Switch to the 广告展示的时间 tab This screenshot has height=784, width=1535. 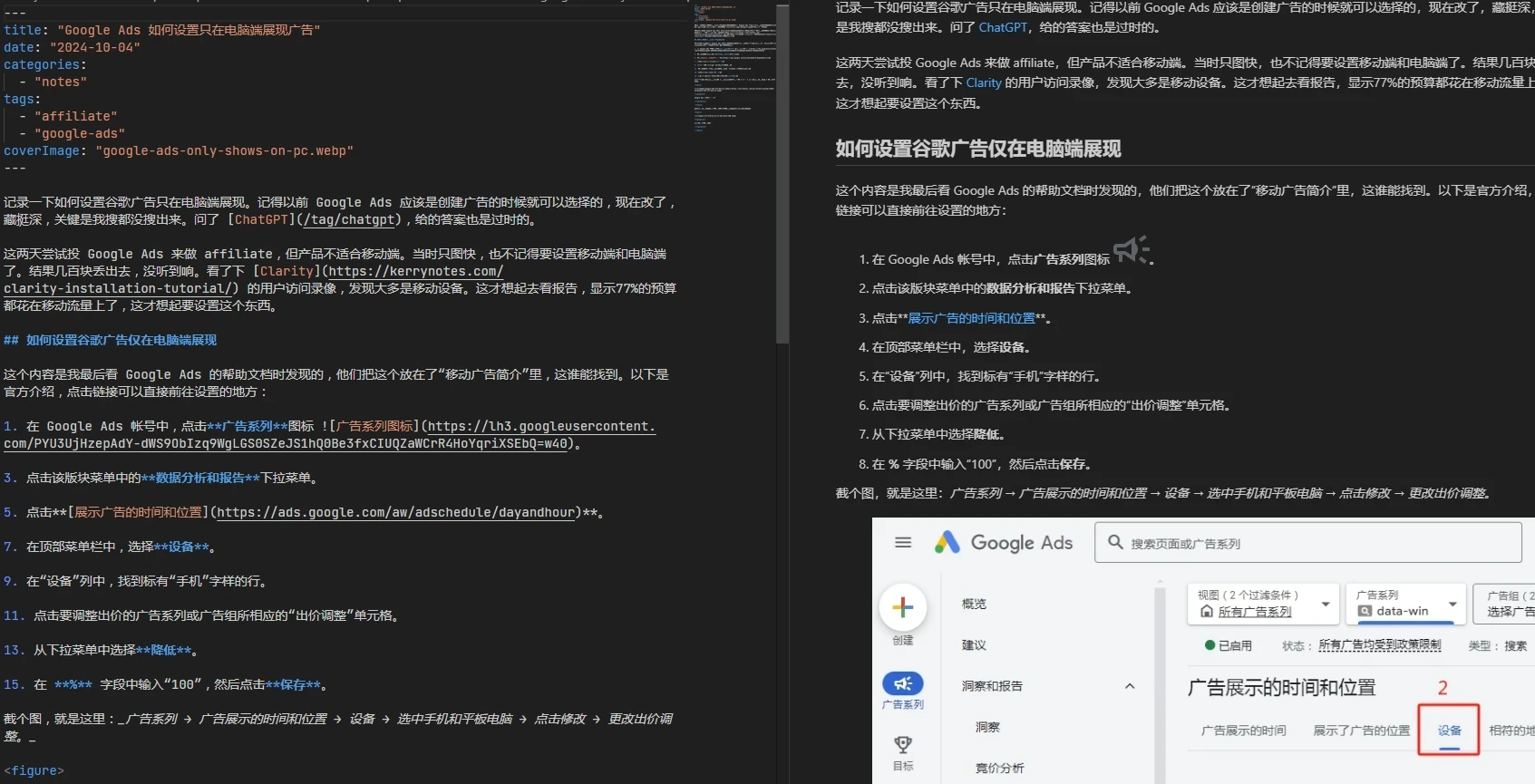pos(1243,731)
